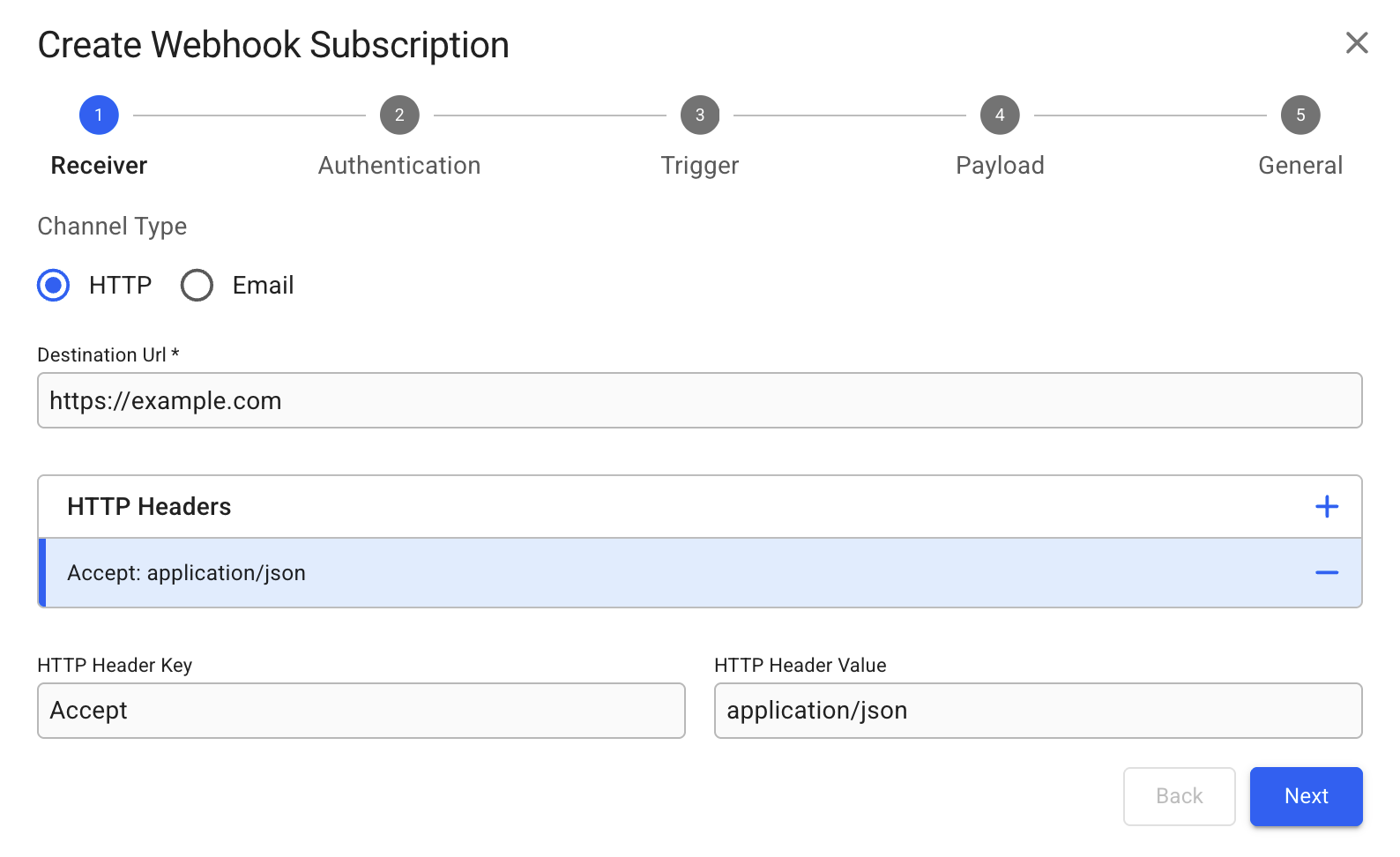Select the Accept: application/json header row
This screenshot has height=857, width=1400.
[x=617, y=573]
